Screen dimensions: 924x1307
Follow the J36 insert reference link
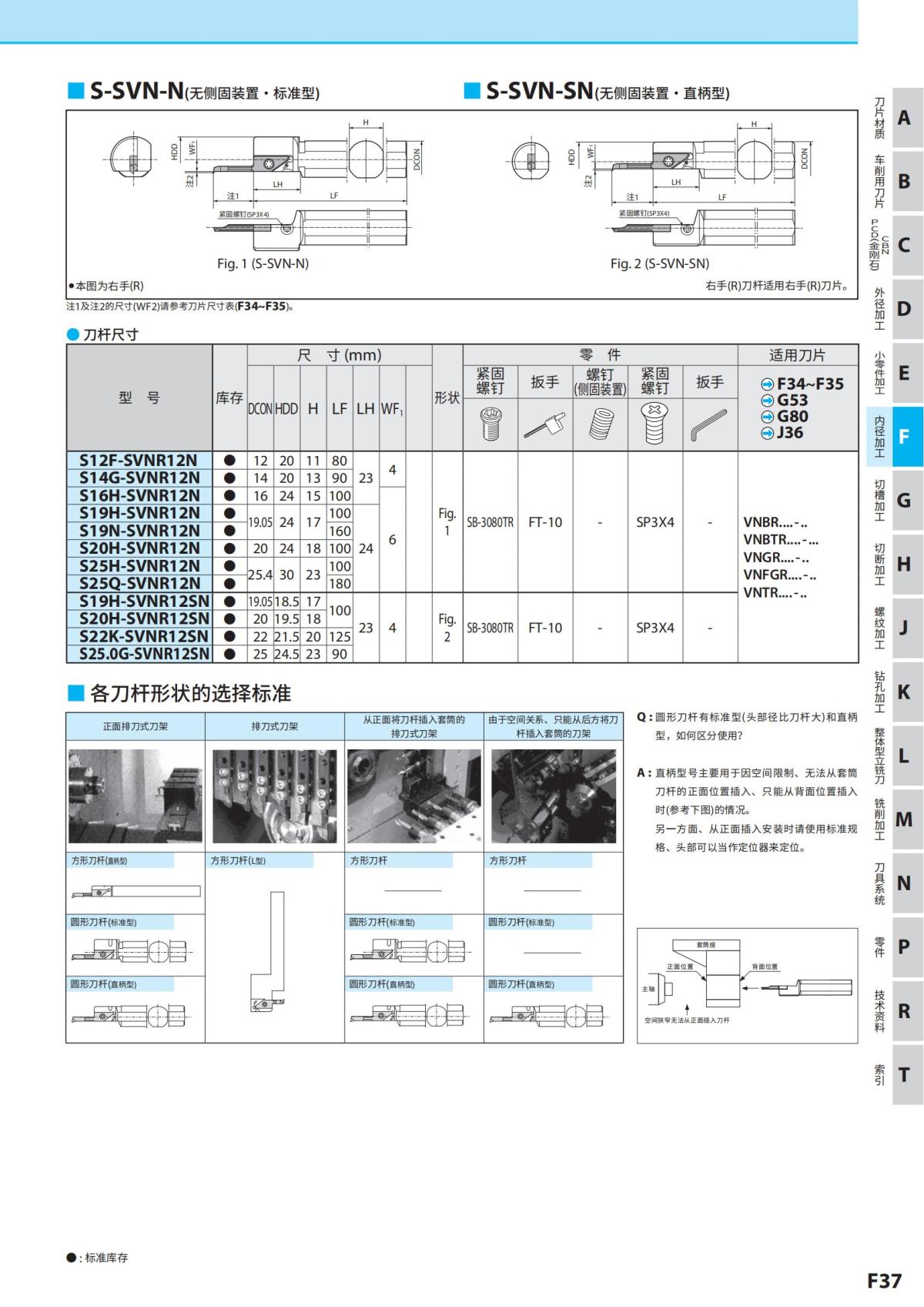pyautogui.click(x=782, y=433)
